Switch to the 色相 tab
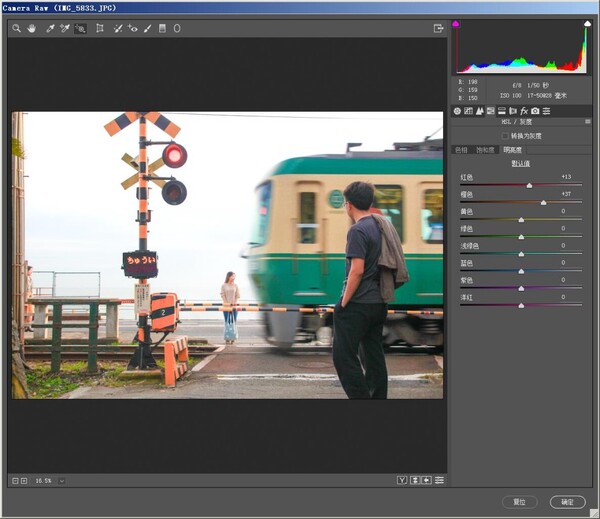This screenshot has height=519, width=600. 461,150
